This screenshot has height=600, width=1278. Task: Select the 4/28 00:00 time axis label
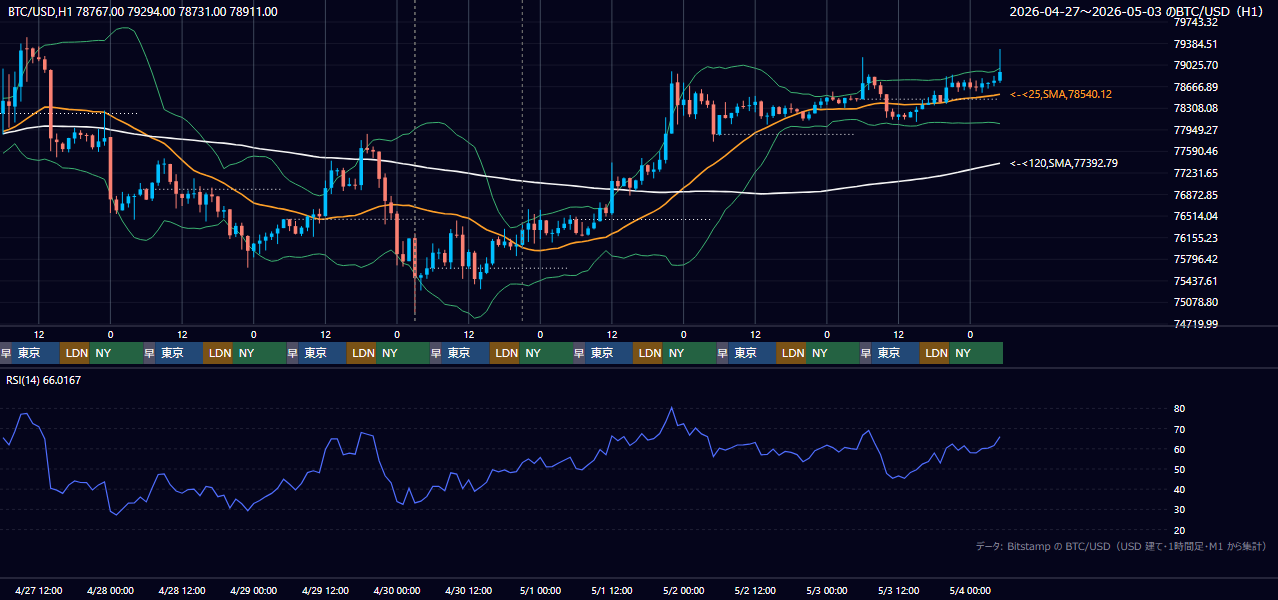[x=110, y=590]
